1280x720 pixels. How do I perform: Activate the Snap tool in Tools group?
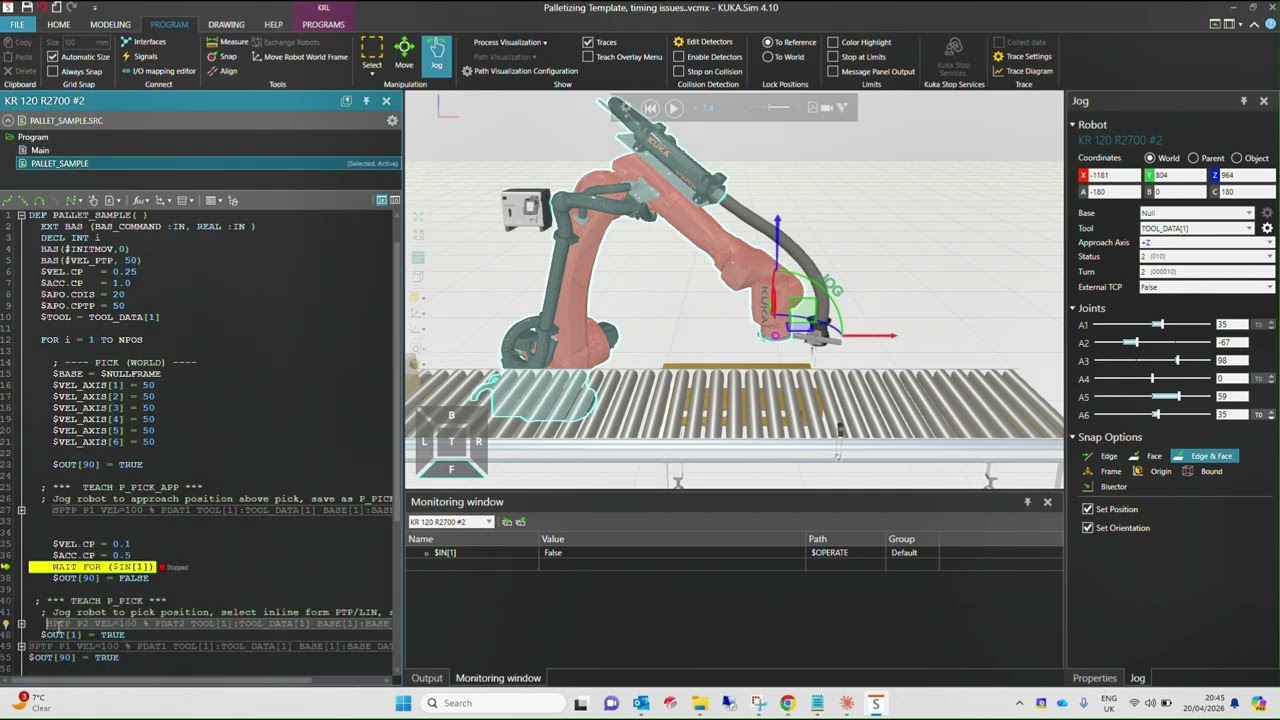point(222,57)
